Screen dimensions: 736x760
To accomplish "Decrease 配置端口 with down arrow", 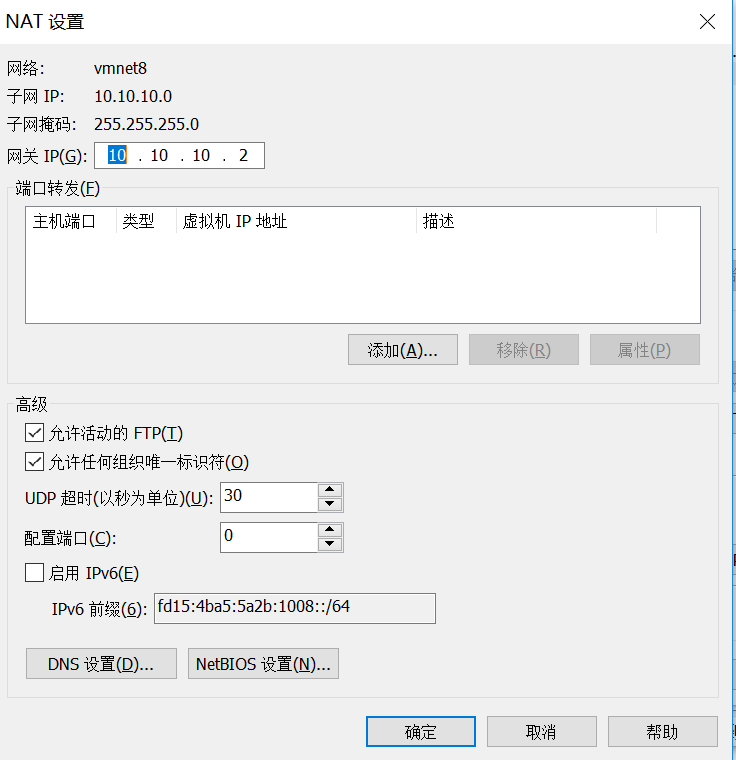I will [330, 544].
